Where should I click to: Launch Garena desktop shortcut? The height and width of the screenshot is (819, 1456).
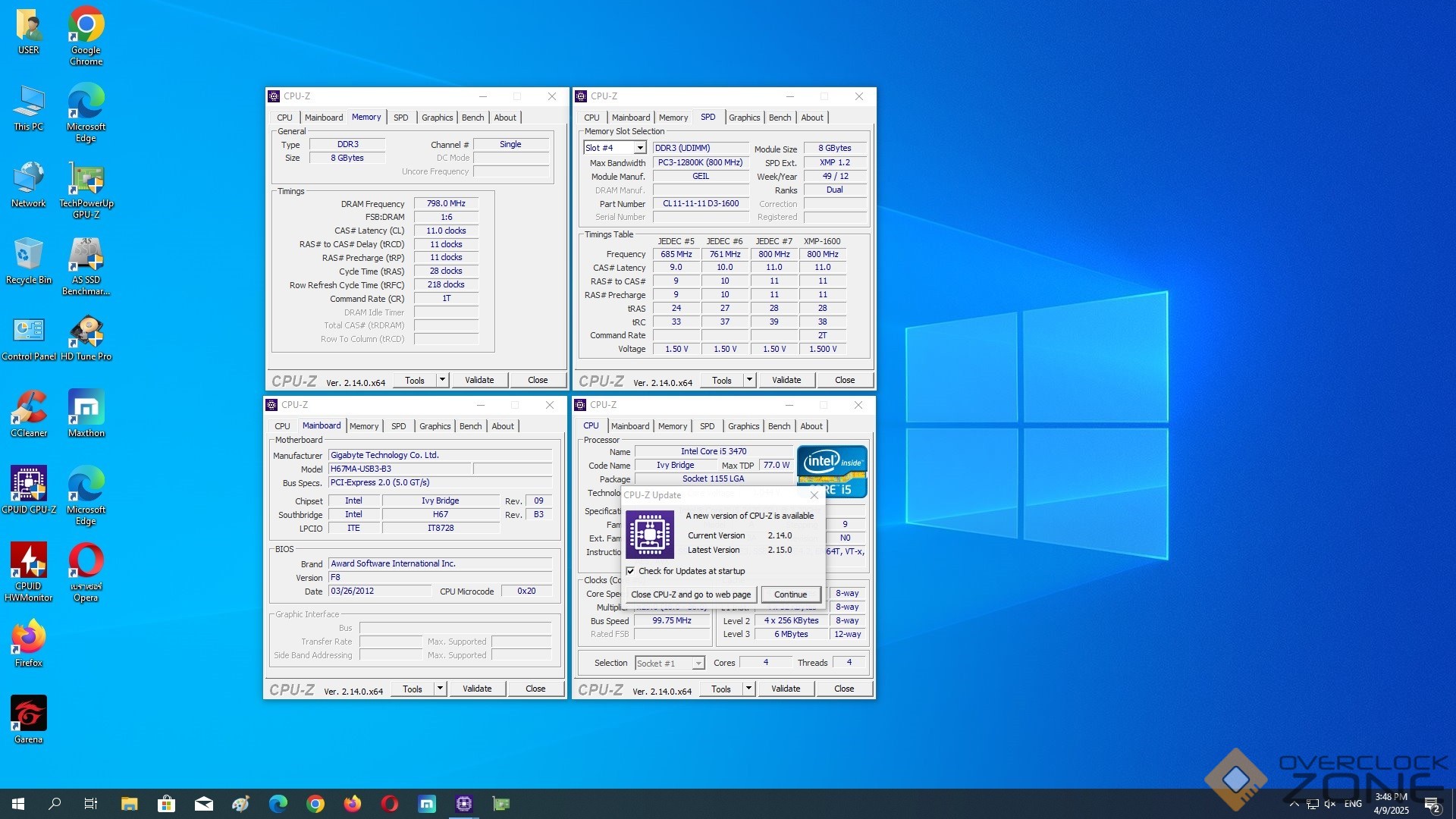(29, 720)
